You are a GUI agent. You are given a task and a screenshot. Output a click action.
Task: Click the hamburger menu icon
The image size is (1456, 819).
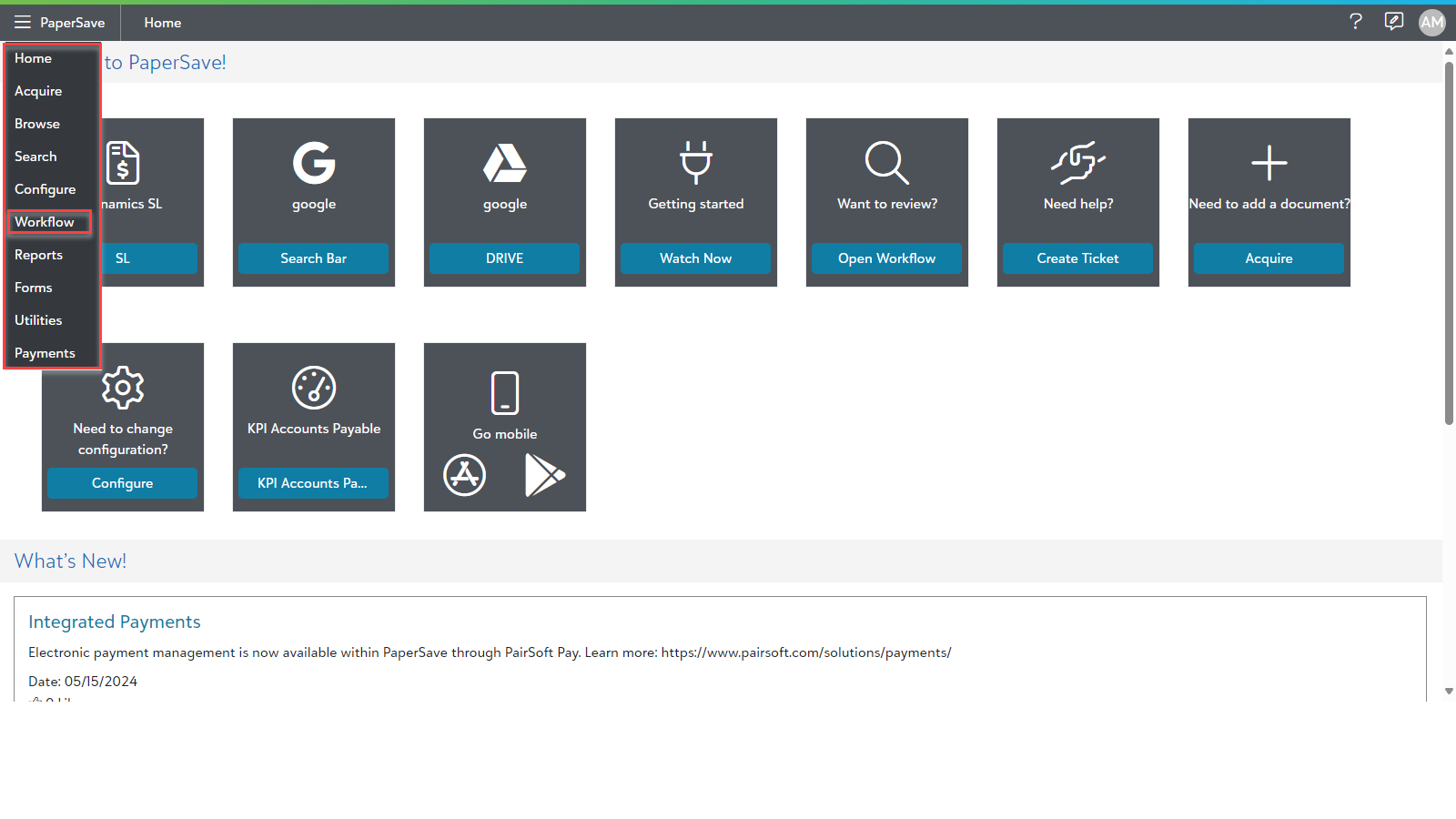(x=22, y=22)
